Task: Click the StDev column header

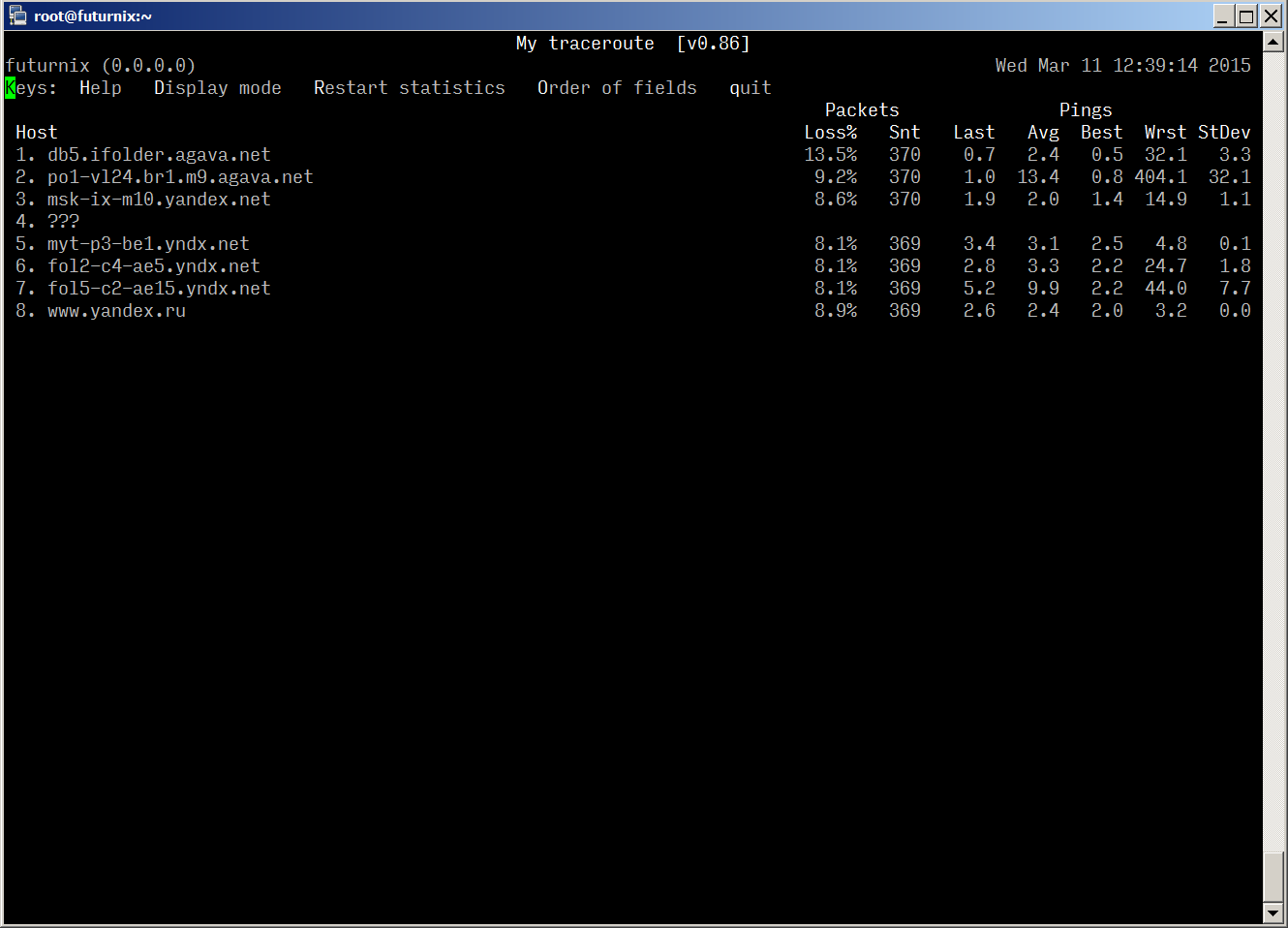Action: point(1224,133)
